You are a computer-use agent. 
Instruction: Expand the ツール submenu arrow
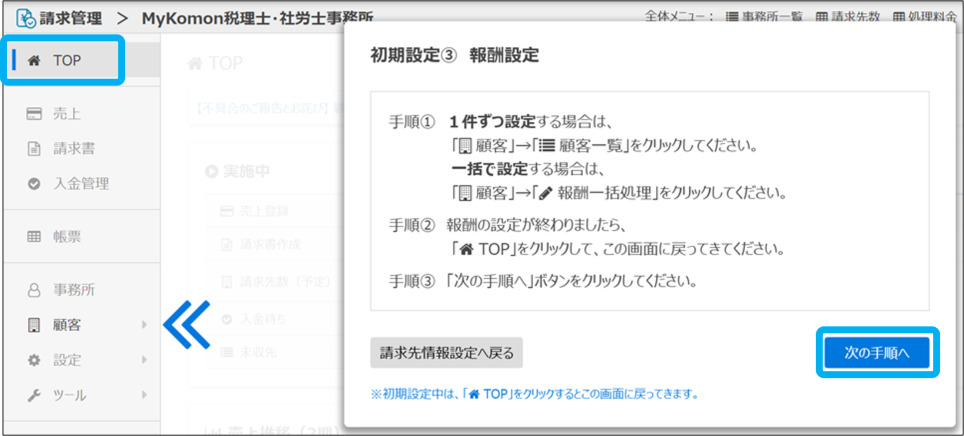click(144, 395)
